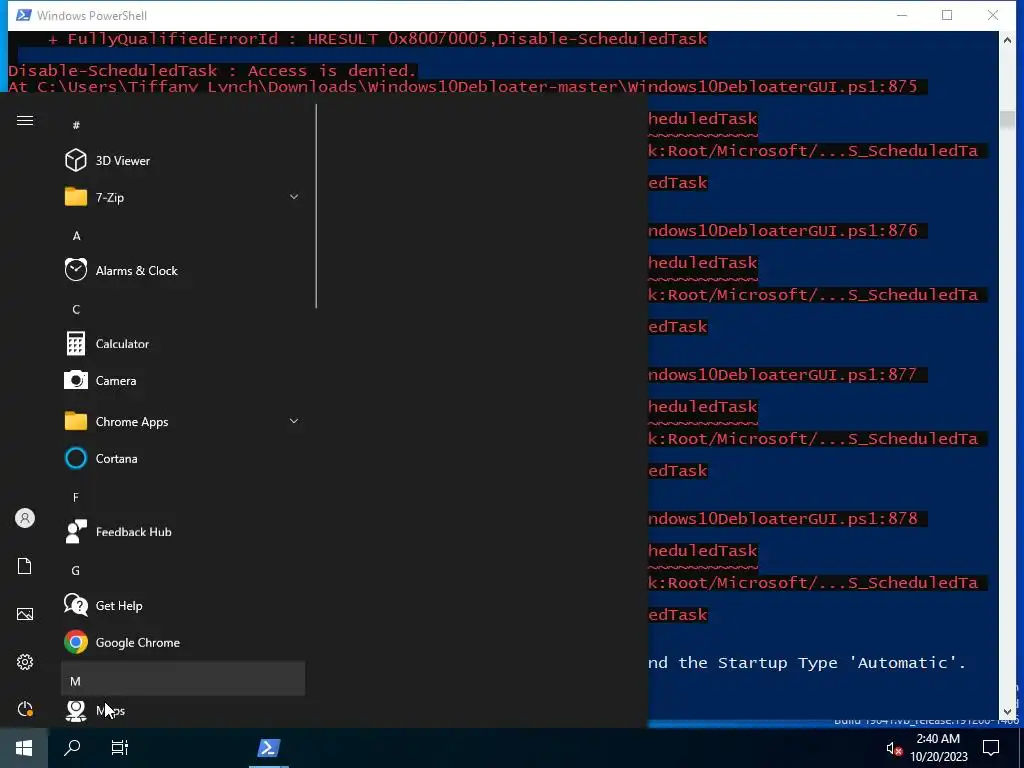The width and height of the screenshot is (1024, 768).
Task: Open Documents from the Start sidebar
Action: [x=25, y=566]
